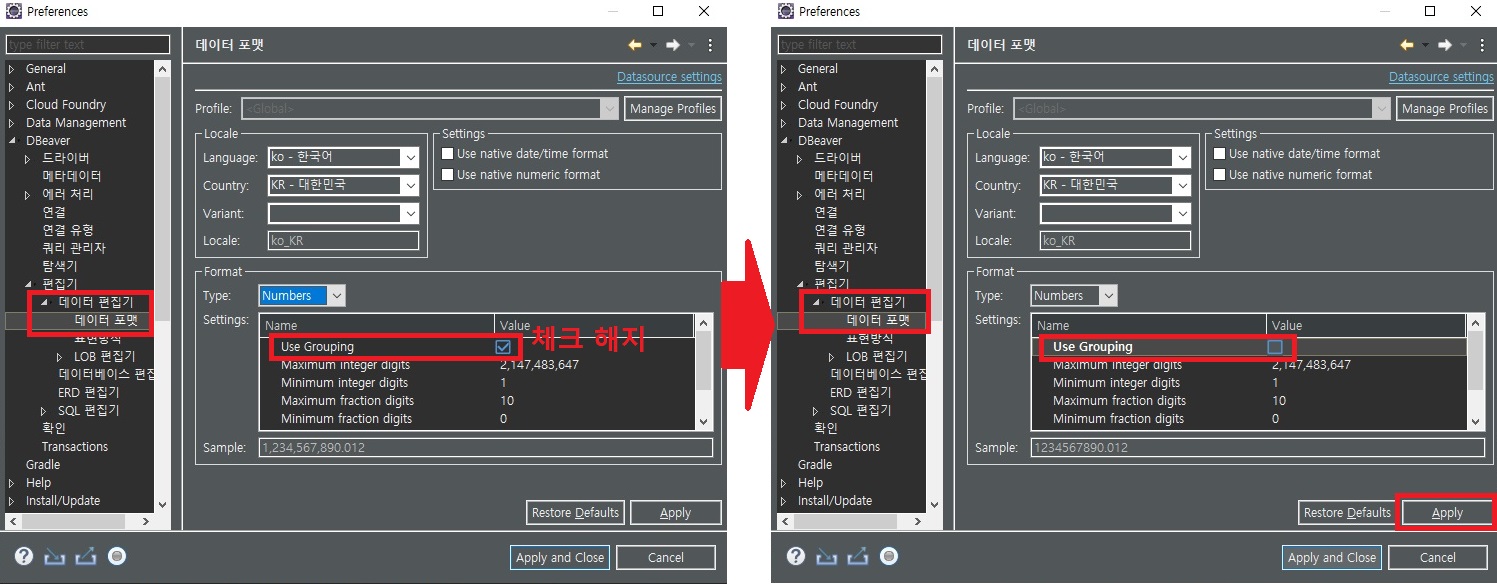
Task: Enable Use native date/time format in left window
Action: (x=447, y=154)
